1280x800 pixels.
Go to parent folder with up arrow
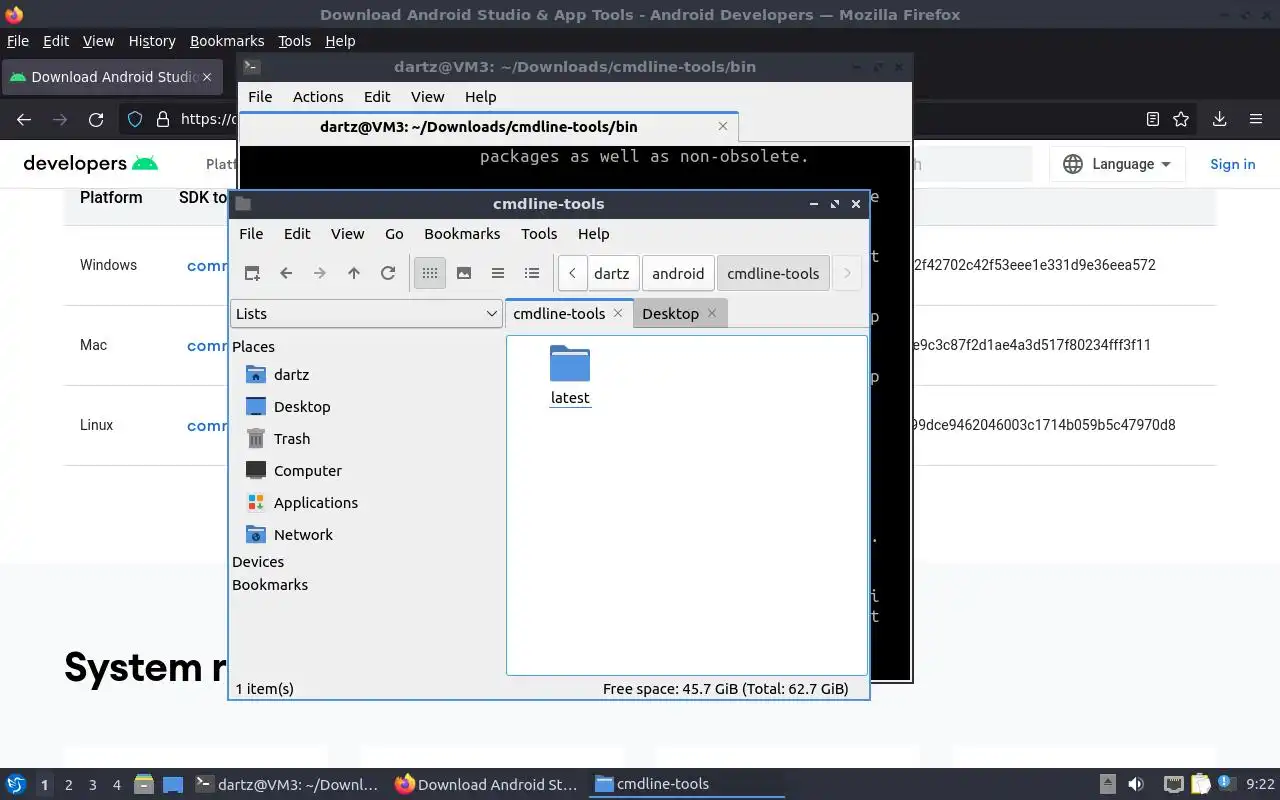point(354,273)
